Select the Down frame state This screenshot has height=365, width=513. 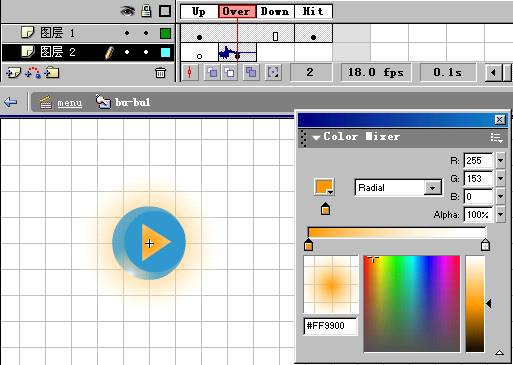click(x=275, y=11)
